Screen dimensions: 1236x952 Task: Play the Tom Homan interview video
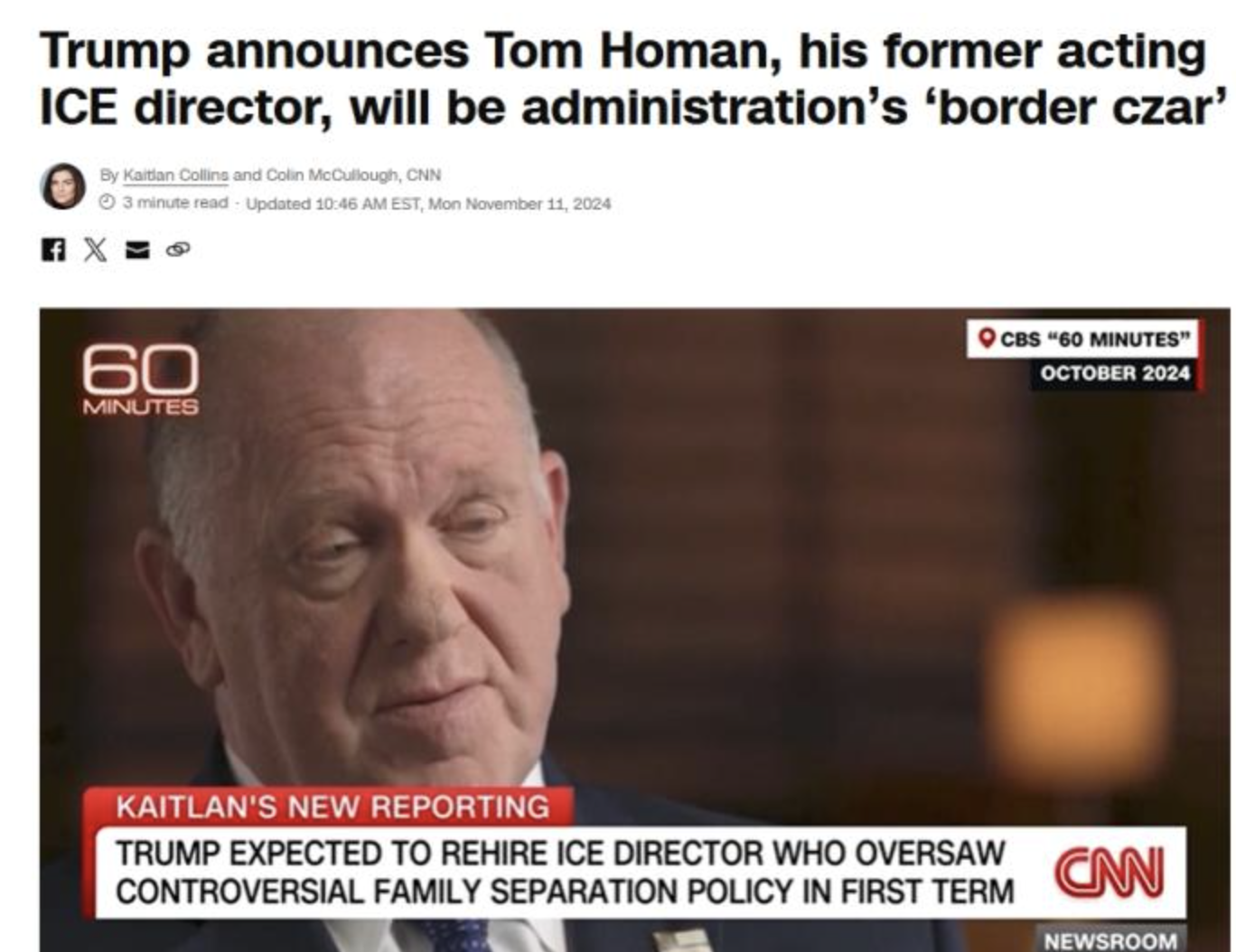pos(634,630)
